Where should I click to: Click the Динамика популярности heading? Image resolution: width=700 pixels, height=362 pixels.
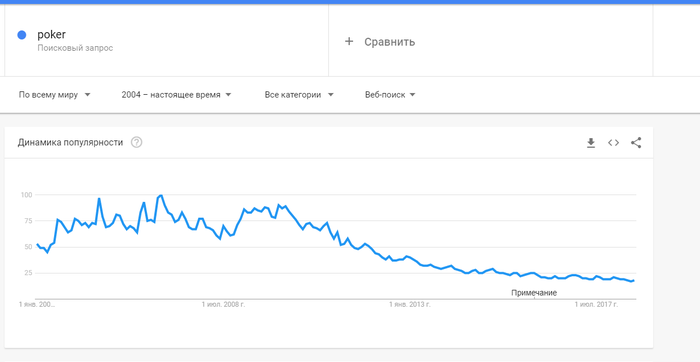70,142
